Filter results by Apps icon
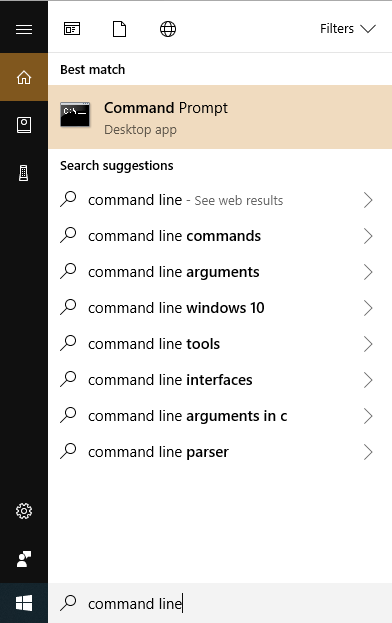The image size is (392, 623). point(72,29)
